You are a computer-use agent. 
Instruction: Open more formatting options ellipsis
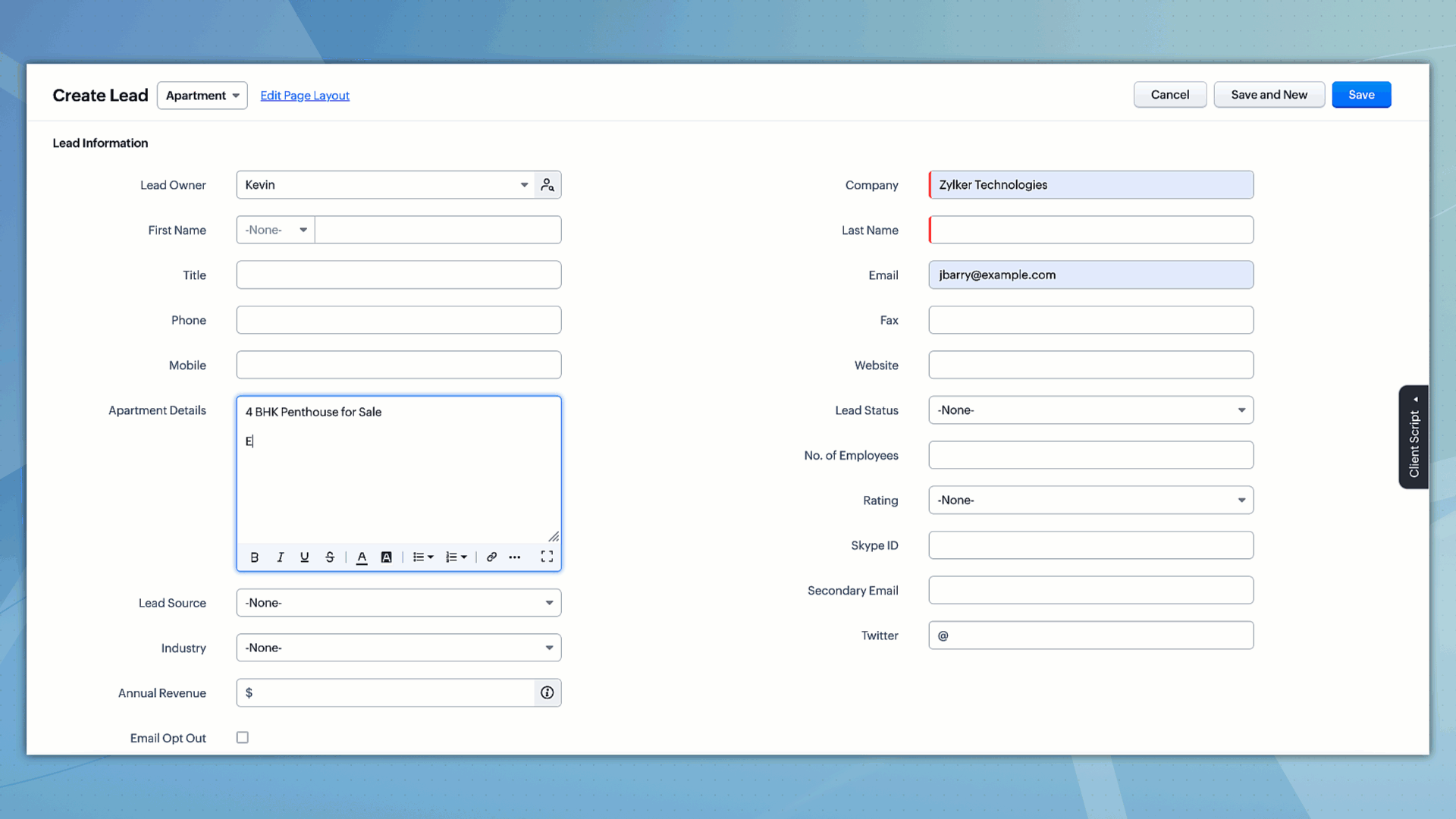[515, 557]
